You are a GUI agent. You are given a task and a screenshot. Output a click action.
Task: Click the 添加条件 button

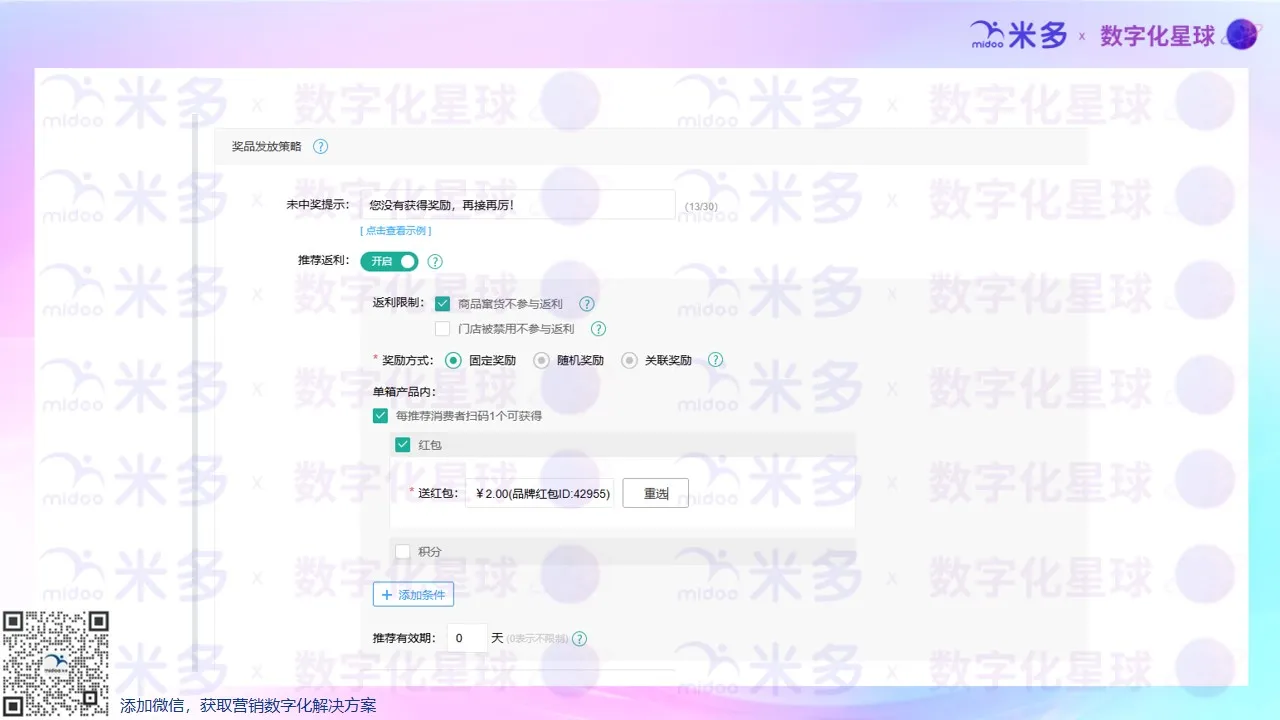413,594
